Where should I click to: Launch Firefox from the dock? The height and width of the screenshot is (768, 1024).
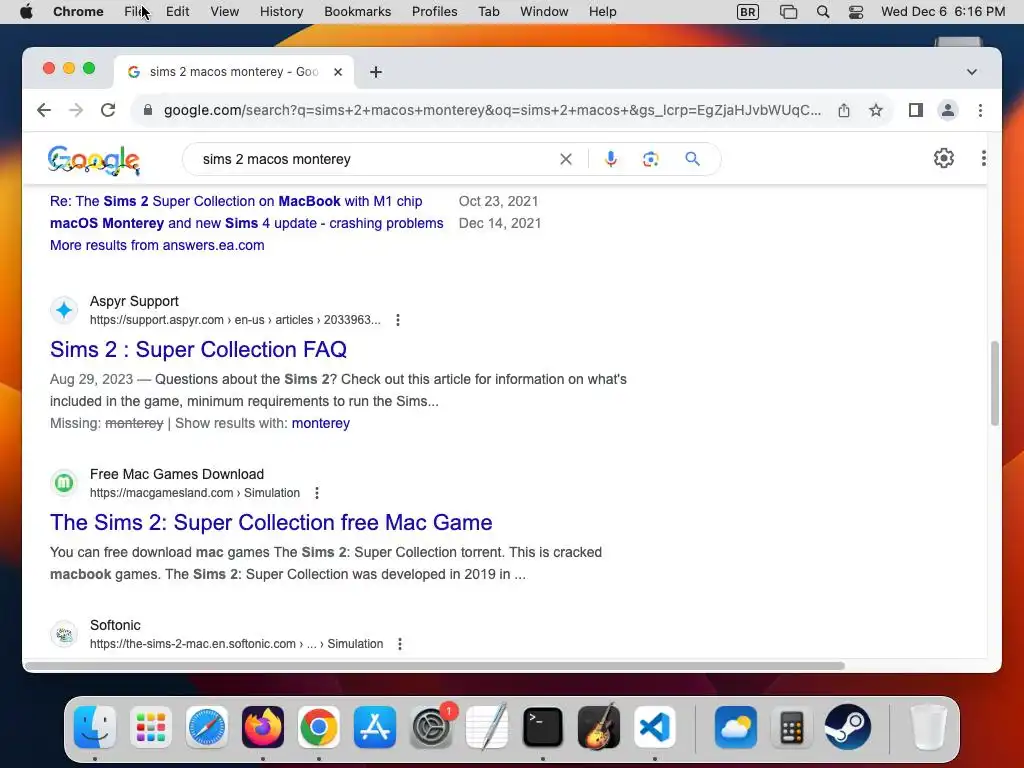click(x=263, y=727)
